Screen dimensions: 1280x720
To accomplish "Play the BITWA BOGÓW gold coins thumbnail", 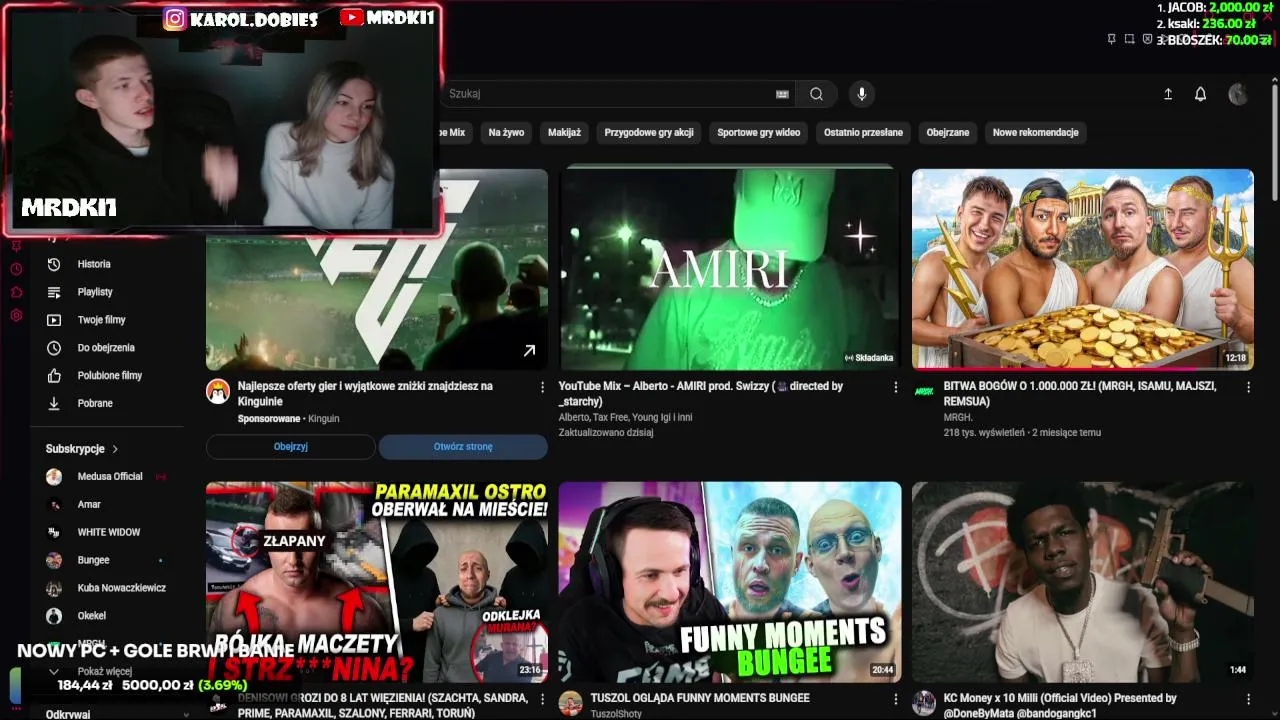I will click(x=1083, y=269).
